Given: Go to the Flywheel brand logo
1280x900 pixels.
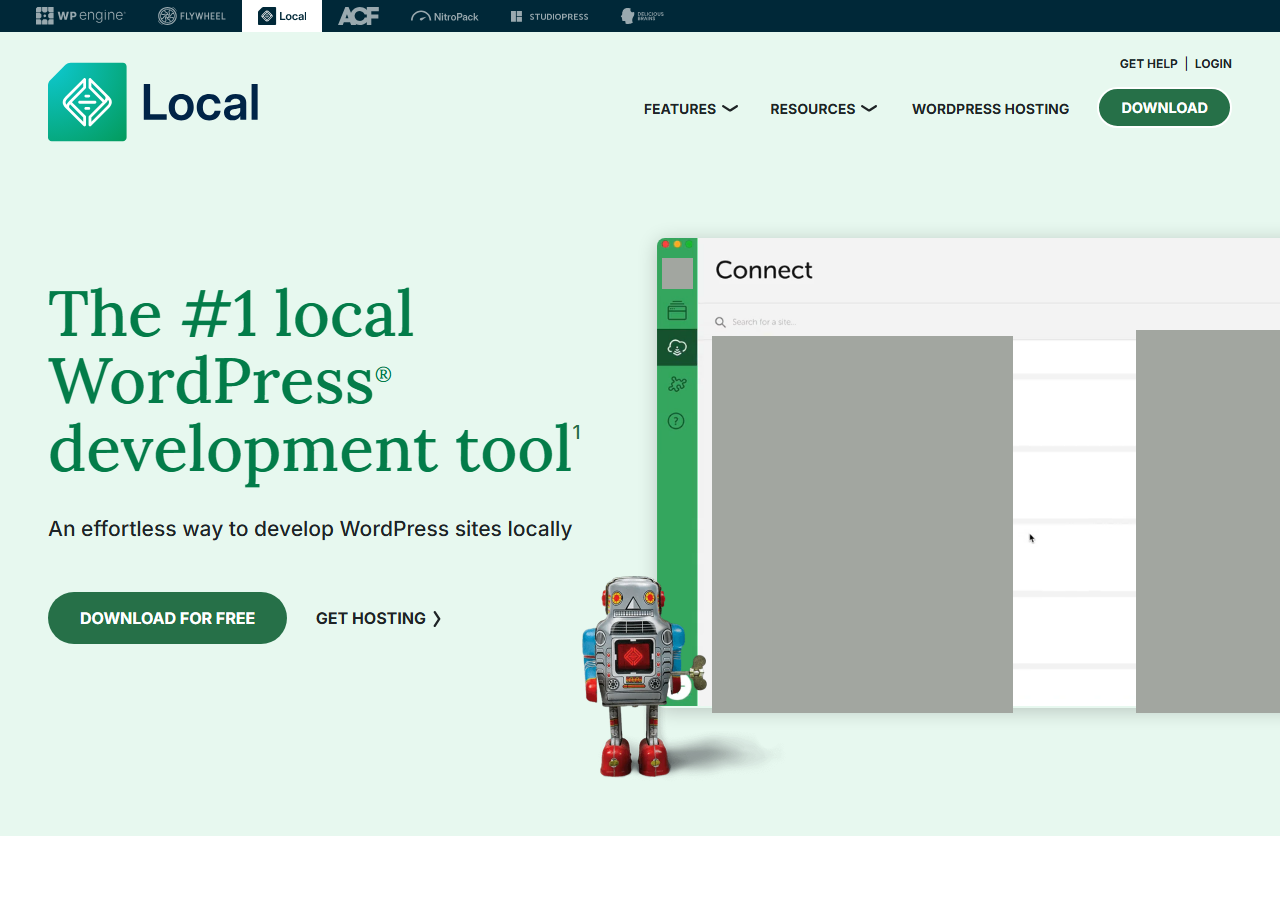Looking at the screenshot, I should 192,16.
